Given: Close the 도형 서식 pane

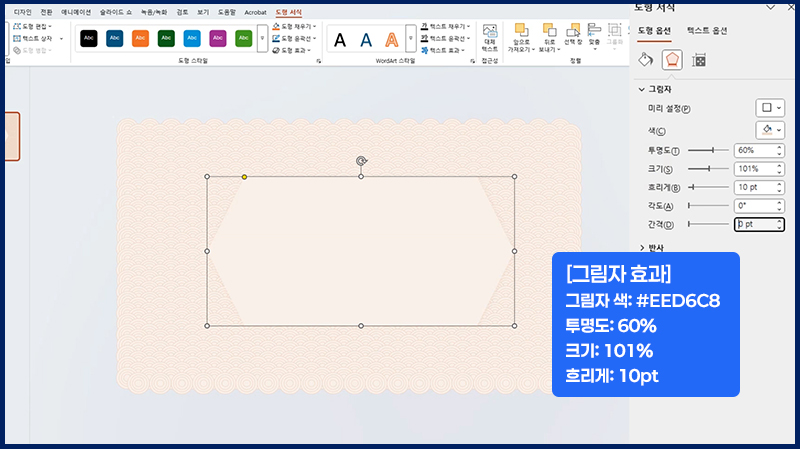Looking at the screenshot, I should (791, 7).
